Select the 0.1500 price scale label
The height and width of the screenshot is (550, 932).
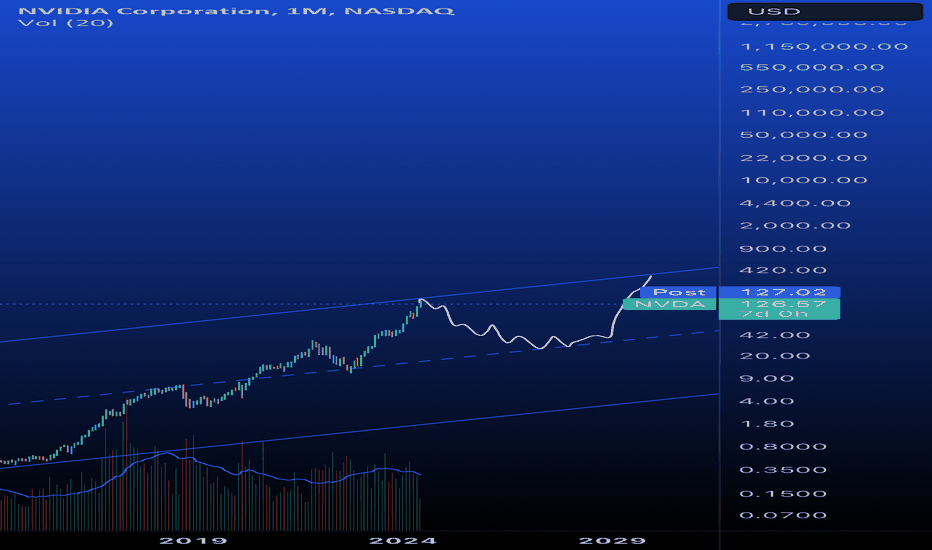coord(783,494)
